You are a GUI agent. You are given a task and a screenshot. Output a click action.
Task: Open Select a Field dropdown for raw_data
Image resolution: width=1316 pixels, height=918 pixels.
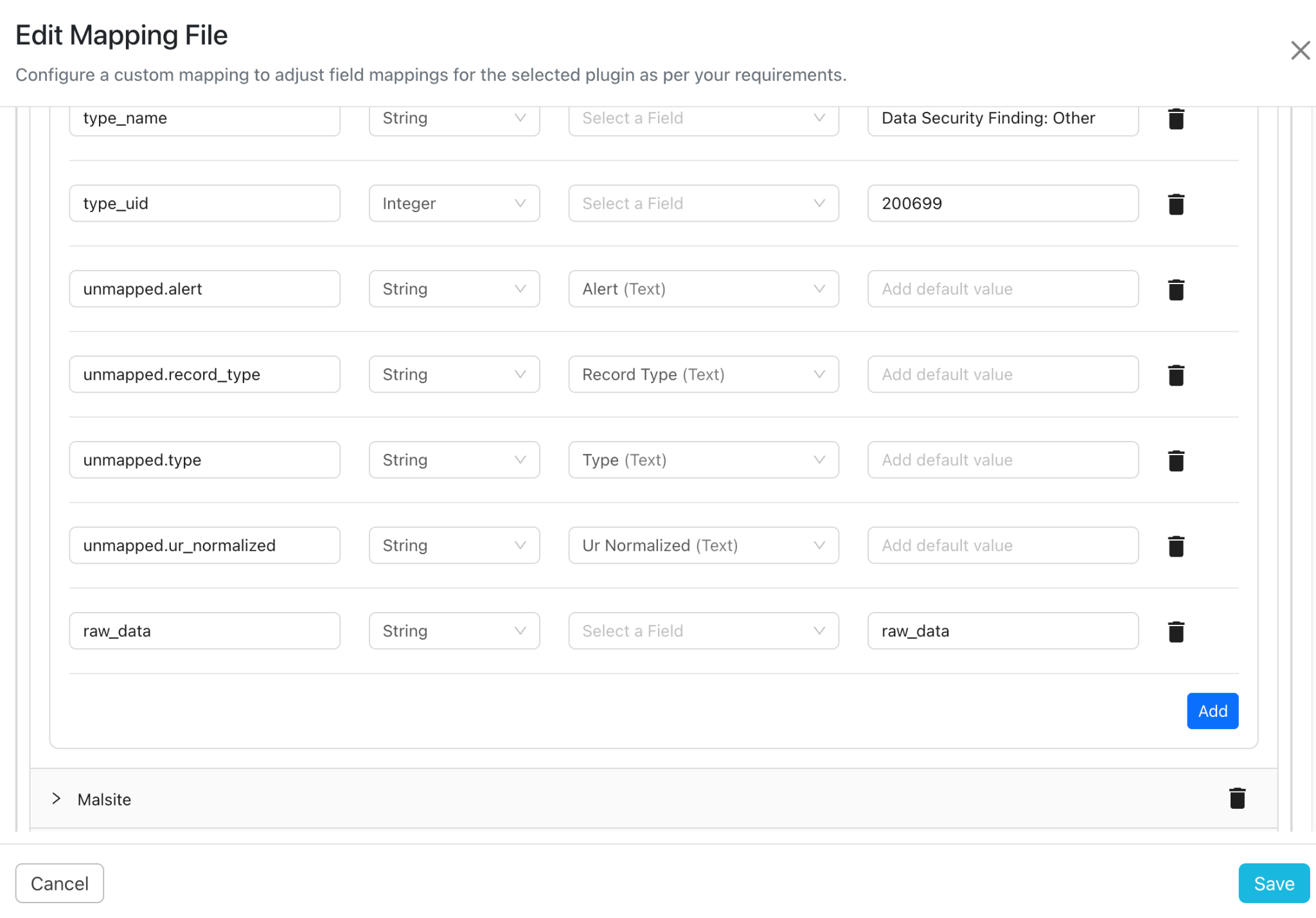(x=704, y=631)
